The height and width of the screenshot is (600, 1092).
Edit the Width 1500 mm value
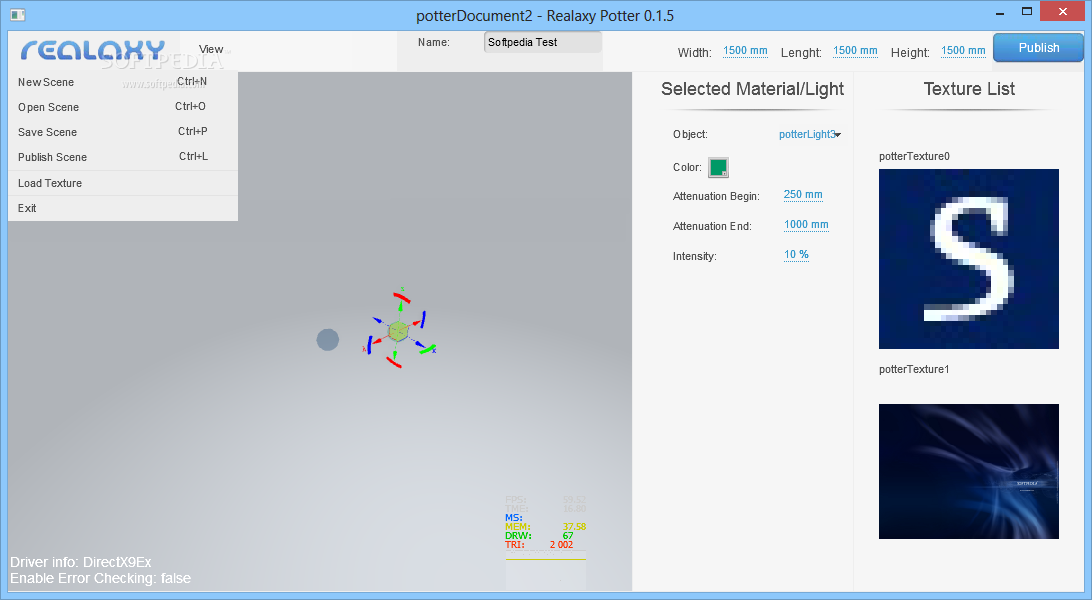pos(745,51)
